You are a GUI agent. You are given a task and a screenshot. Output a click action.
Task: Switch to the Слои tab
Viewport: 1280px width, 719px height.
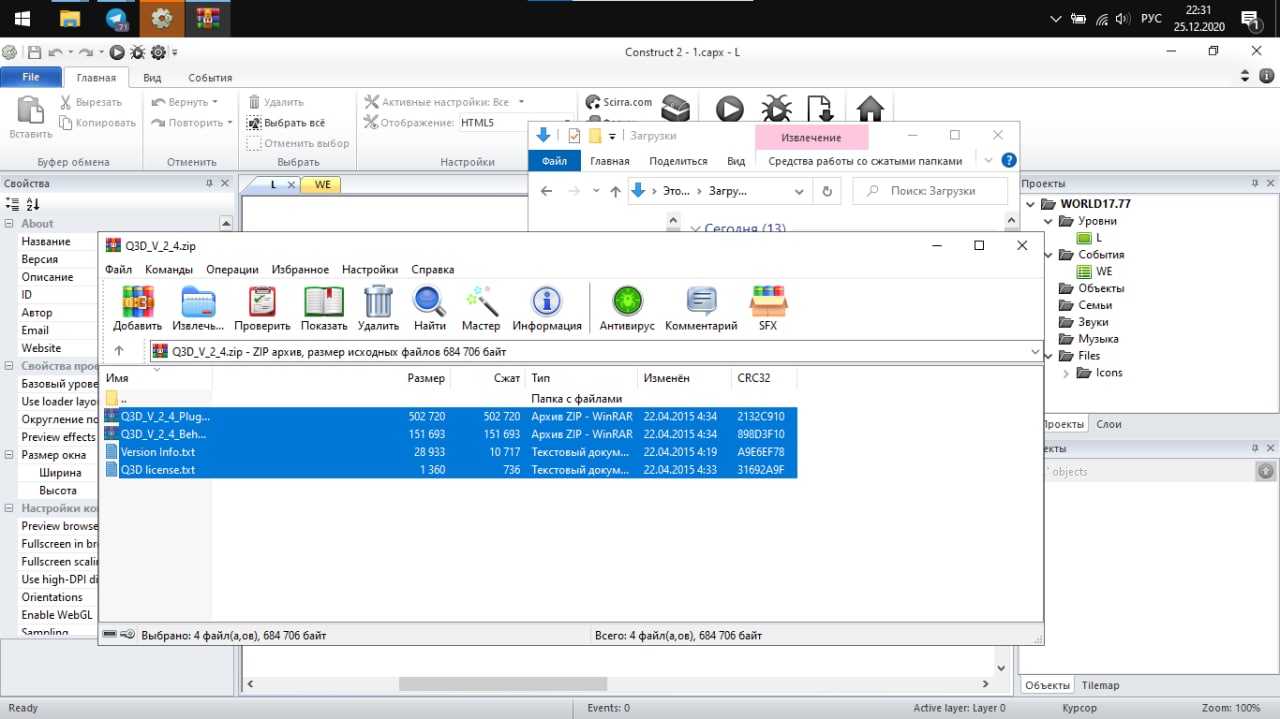[x=1109, y=424]
